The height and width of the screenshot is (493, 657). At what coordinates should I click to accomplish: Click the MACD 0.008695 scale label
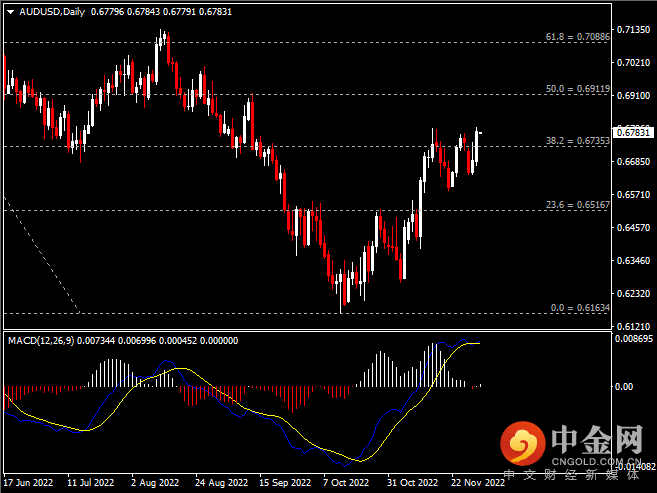click(634, 341)
